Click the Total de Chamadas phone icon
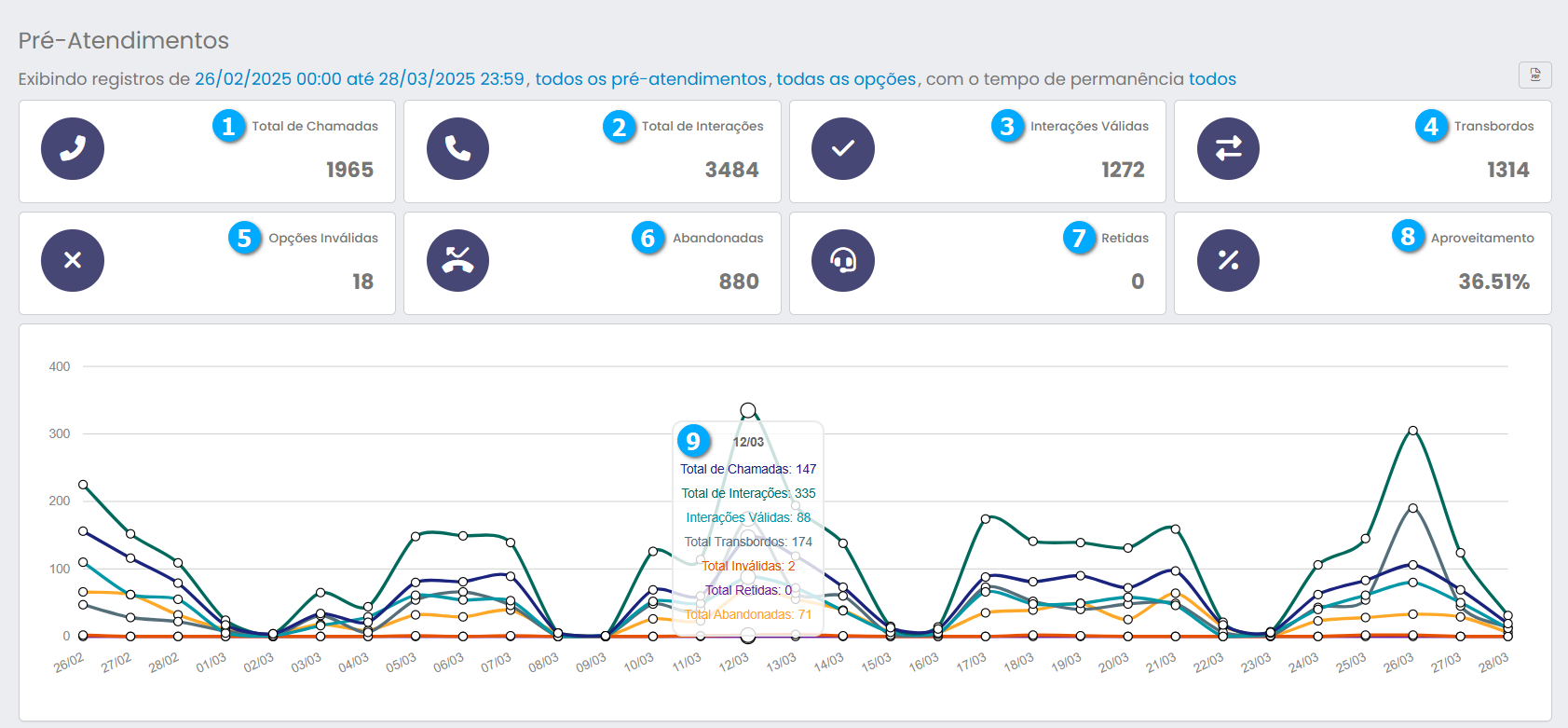The height and width of the screenshot is (728, 1568). (73, 149)
